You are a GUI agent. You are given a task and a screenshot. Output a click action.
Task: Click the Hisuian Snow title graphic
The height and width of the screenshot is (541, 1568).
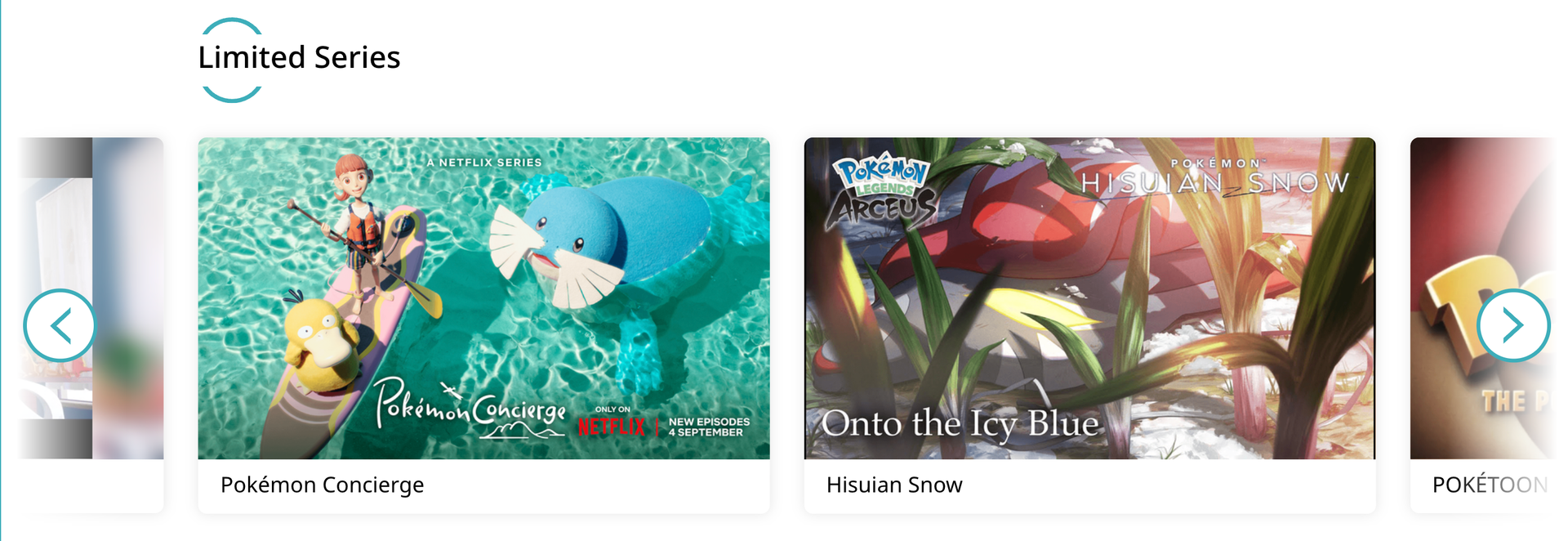tap(1214, 178)
